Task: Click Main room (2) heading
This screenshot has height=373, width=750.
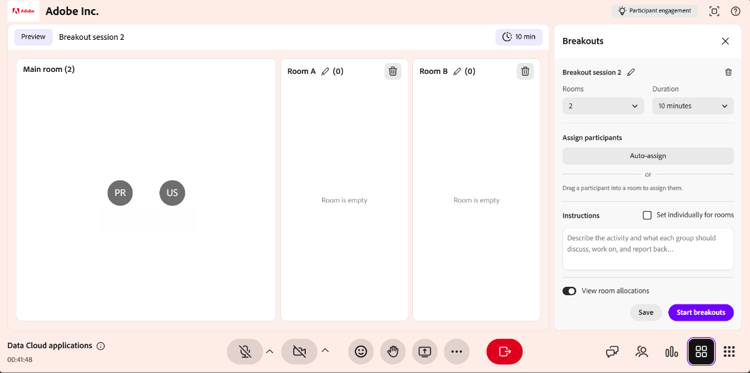Action: [x=49, y=69]
